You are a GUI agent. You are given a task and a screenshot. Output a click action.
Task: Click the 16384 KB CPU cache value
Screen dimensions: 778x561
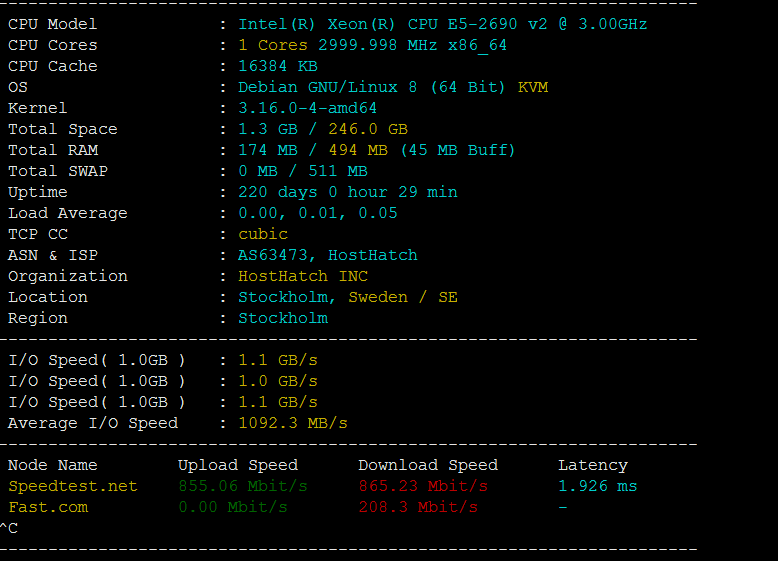[x=277, y=66]
